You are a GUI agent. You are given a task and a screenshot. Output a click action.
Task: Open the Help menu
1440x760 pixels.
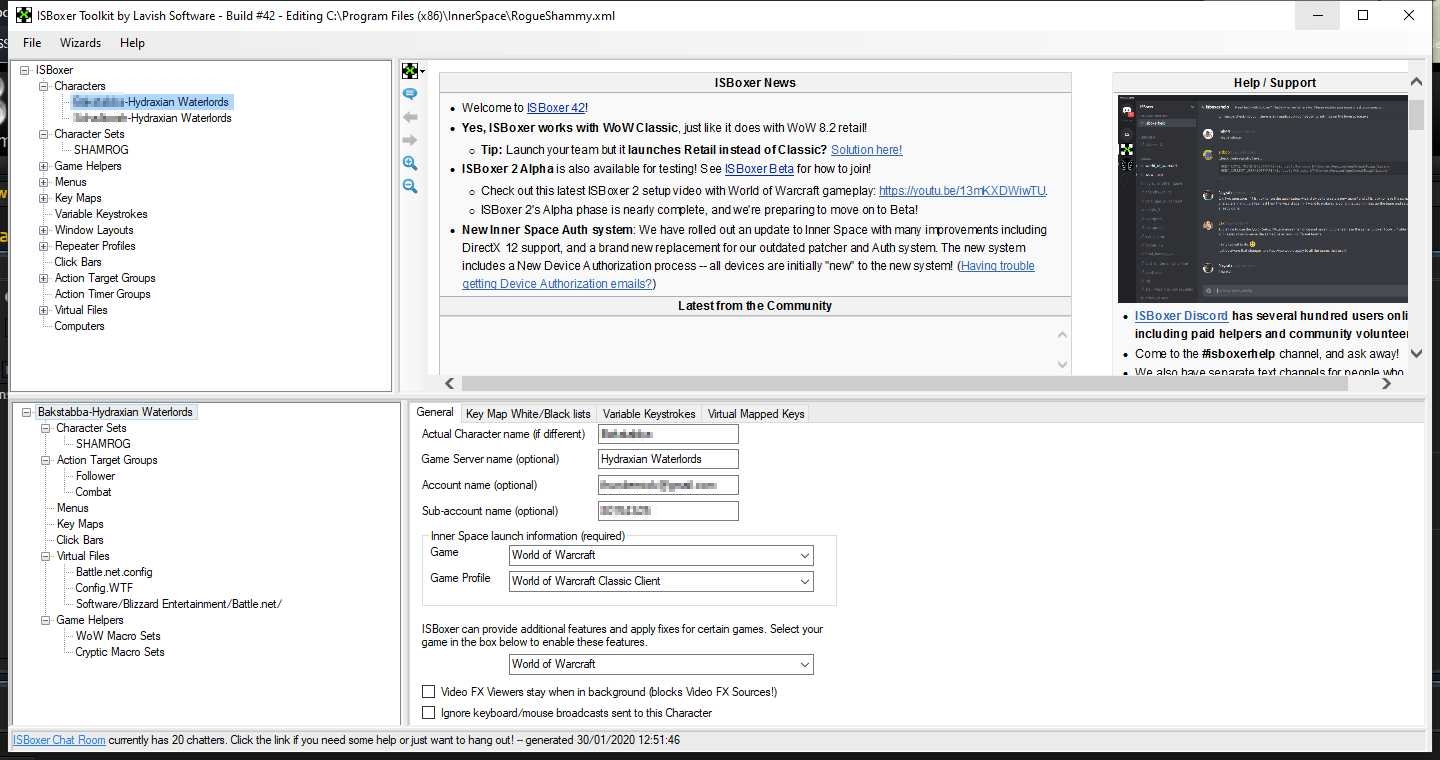coord(132,43)
